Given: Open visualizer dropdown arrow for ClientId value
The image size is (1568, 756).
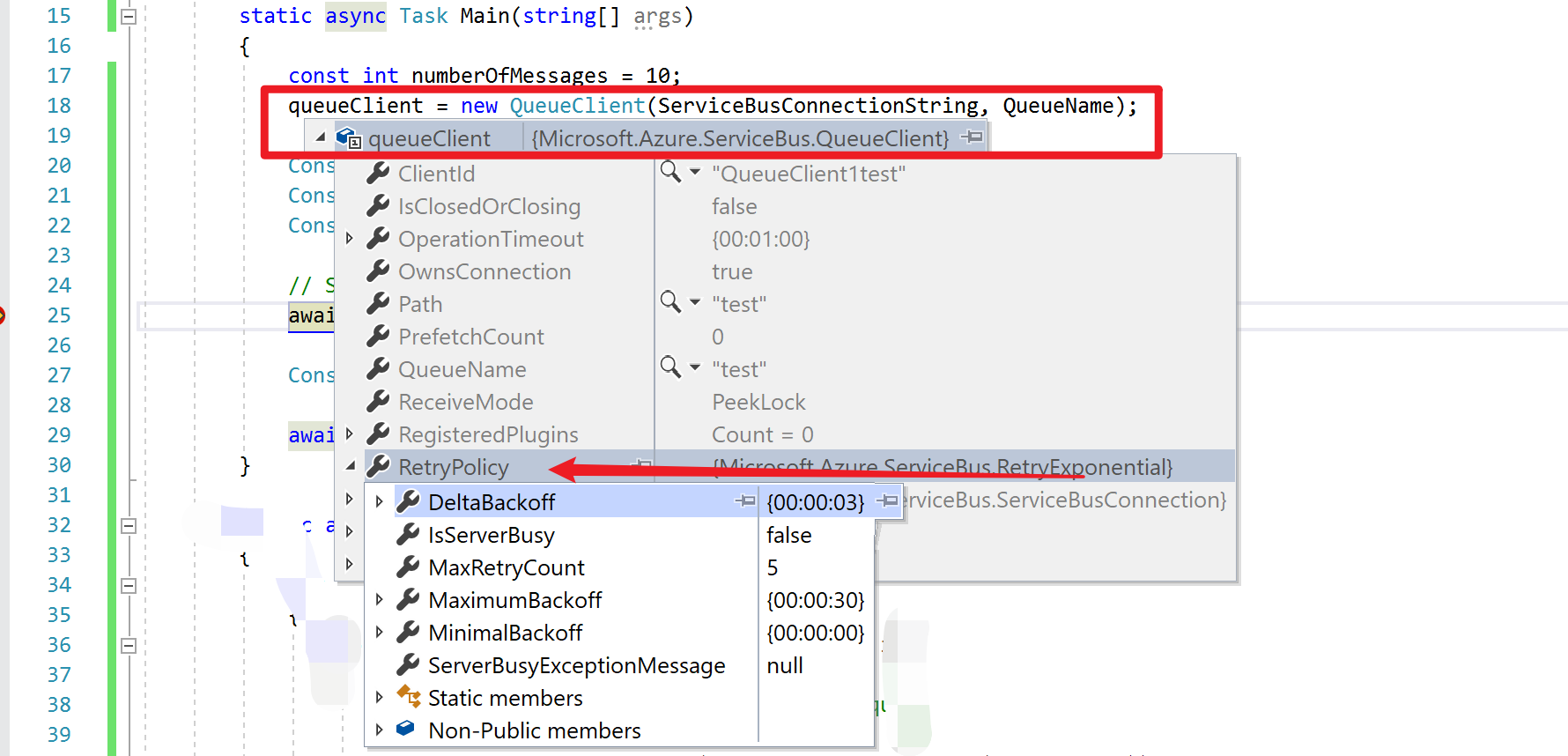Looking at the screenshot, I should [695, 173].
